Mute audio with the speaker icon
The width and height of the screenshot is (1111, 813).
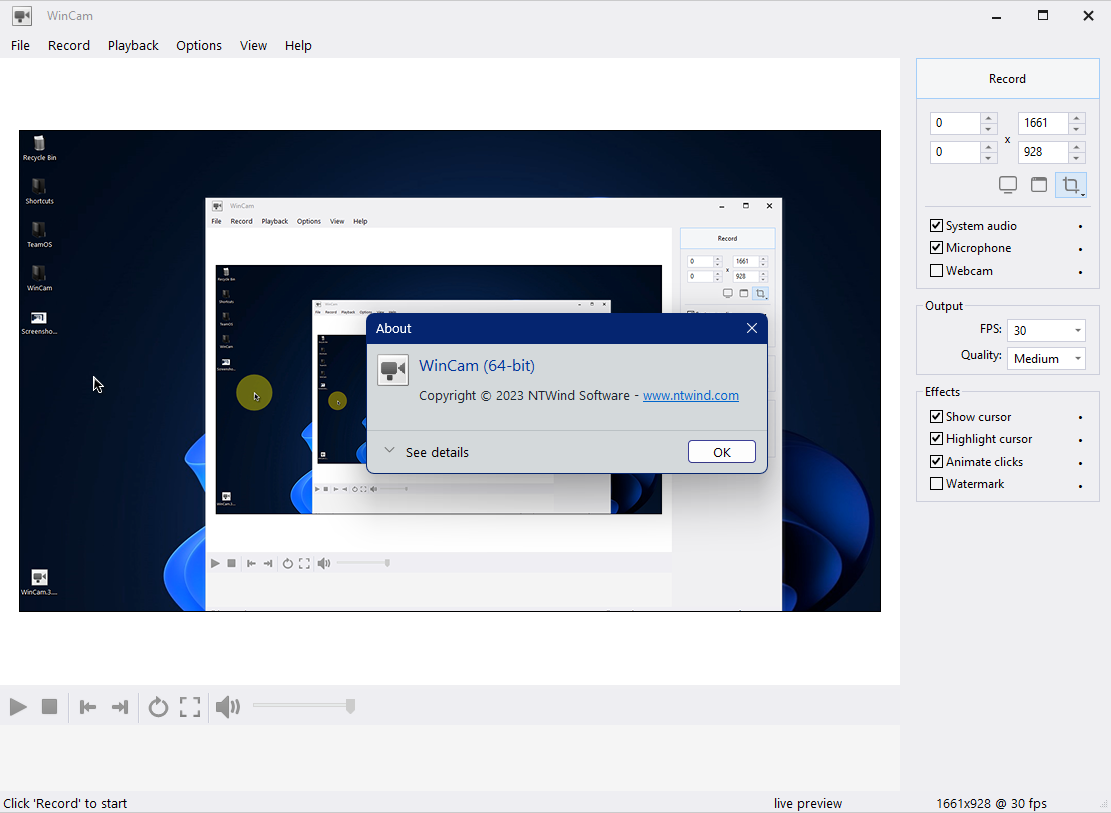pyautogui.click(x=227, y=707)
